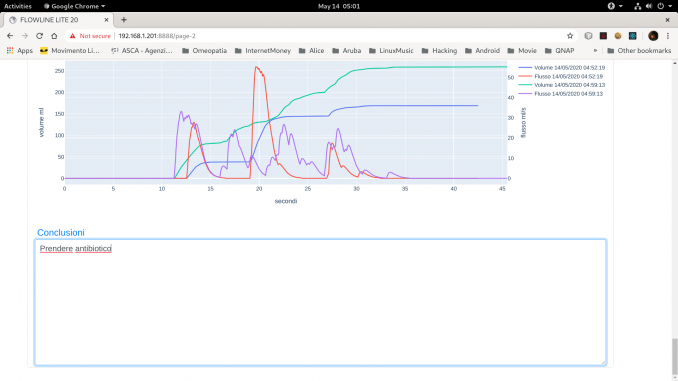Click inside the Conclusioni text area
This screenshot has height=381, width=678.
[320, 302]
